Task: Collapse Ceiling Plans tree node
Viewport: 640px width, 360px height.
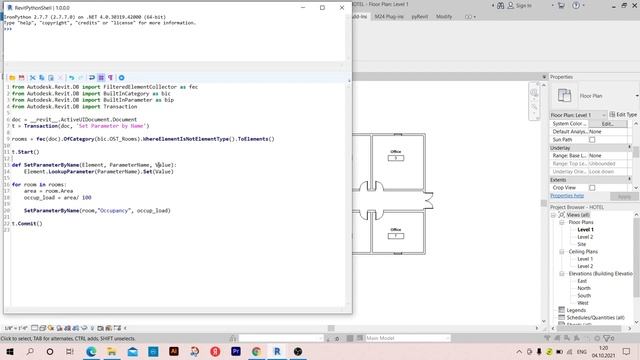Action: point(562,251)
